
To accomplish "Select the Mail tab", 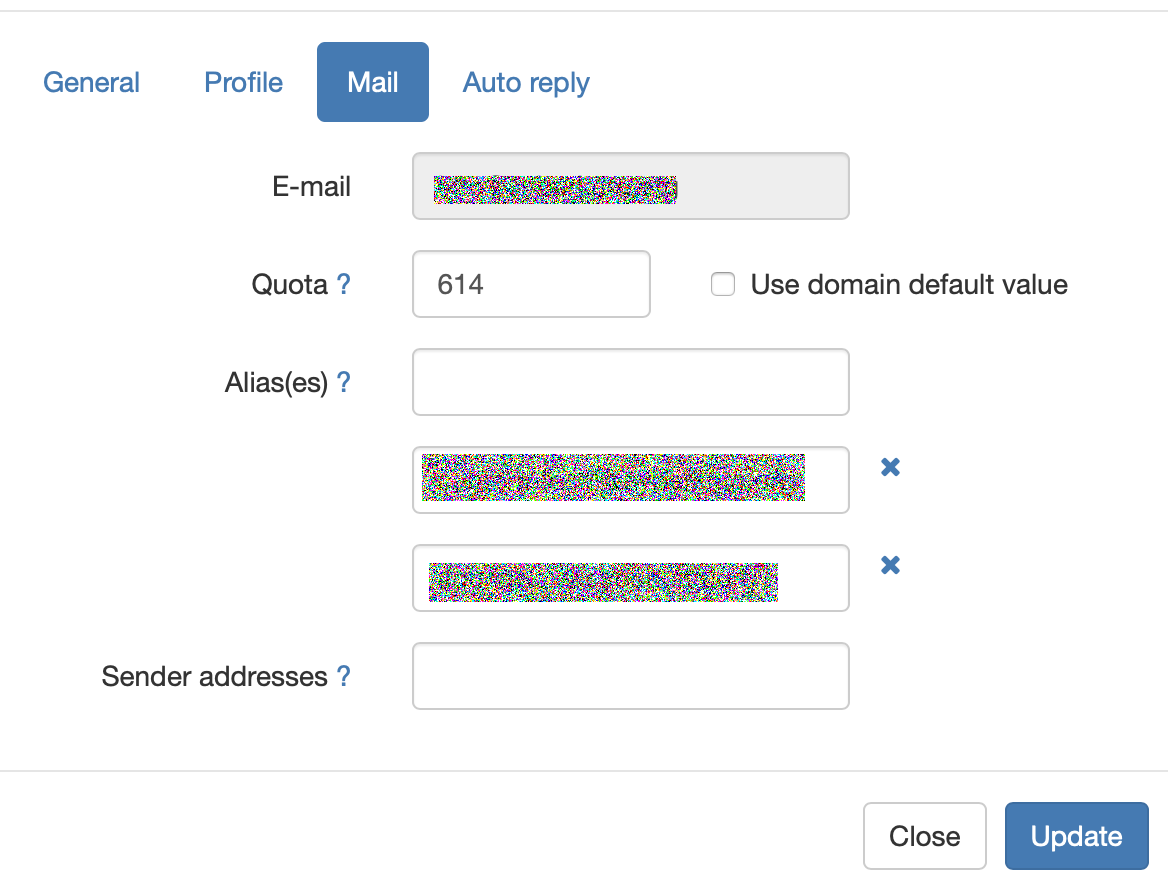I will [x=372, y=82].
